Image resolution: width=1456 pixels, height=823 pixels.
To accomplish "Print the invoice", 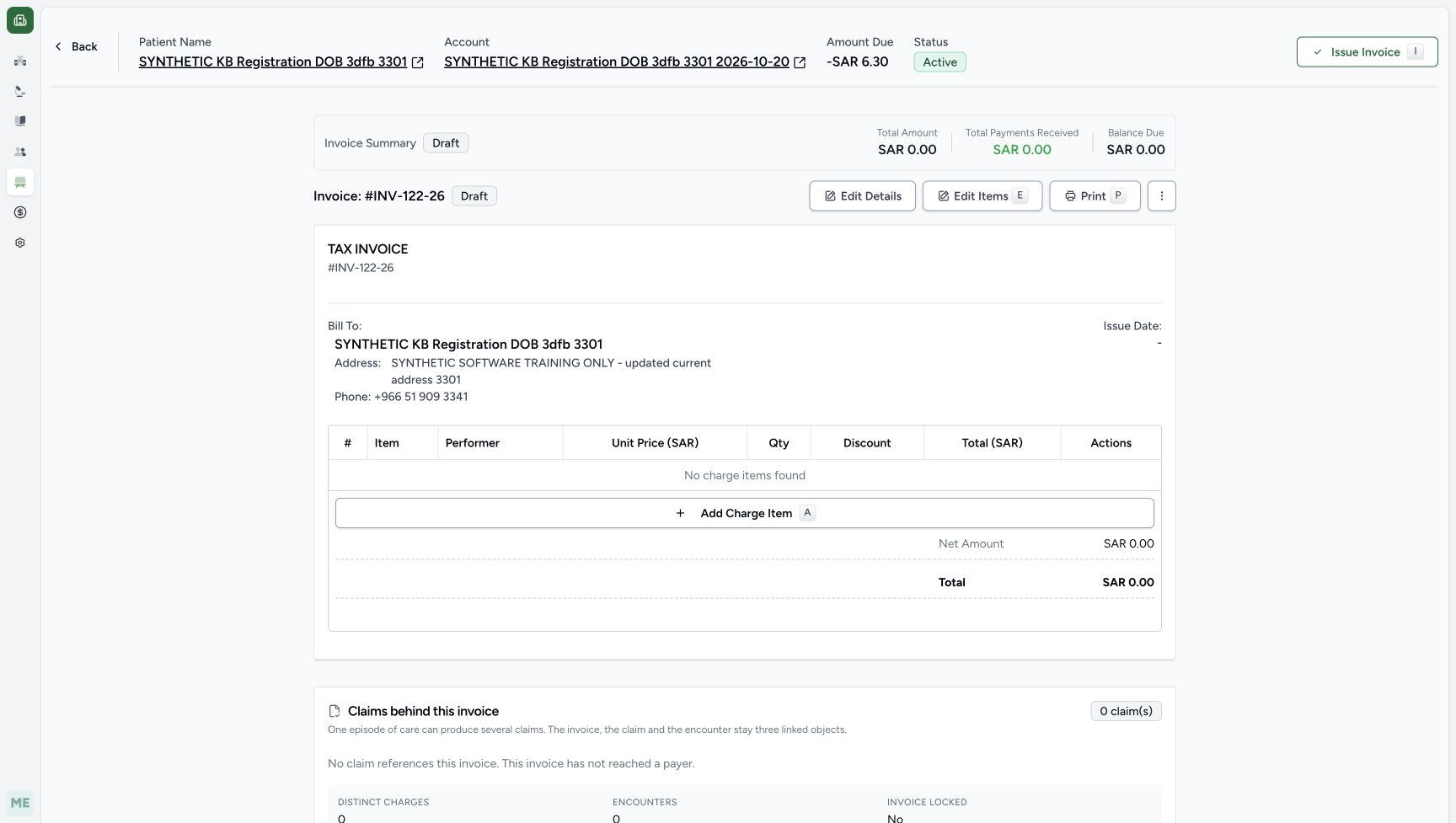I will [1095, 196].
